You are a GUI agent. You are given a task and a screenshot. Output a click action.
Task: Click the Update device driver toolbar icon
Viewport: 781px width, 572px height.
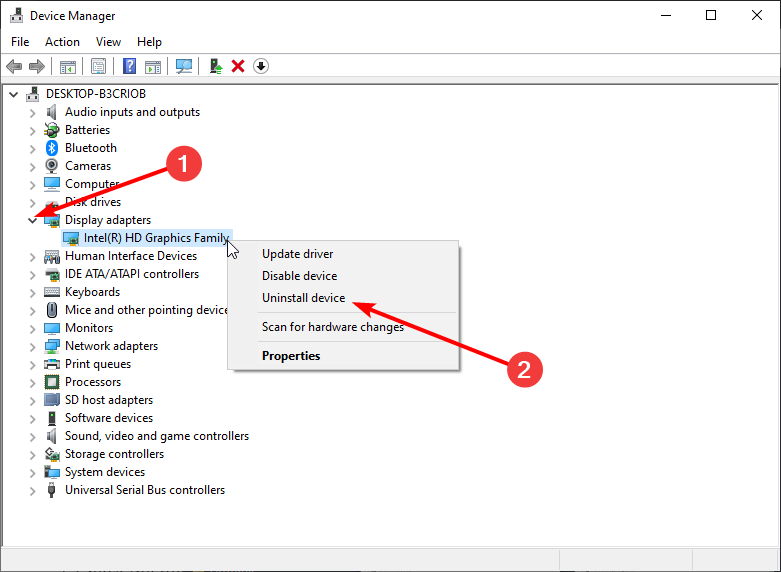(x=216, y=66)
